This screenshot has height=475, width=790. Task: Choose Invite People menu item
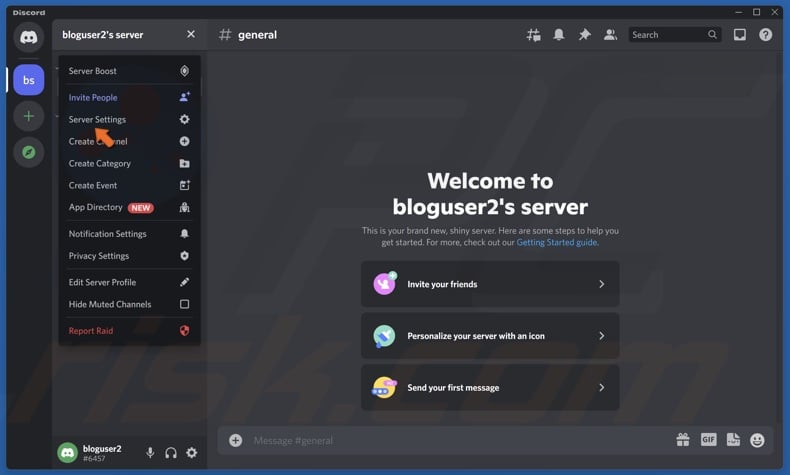coord(129,97)
